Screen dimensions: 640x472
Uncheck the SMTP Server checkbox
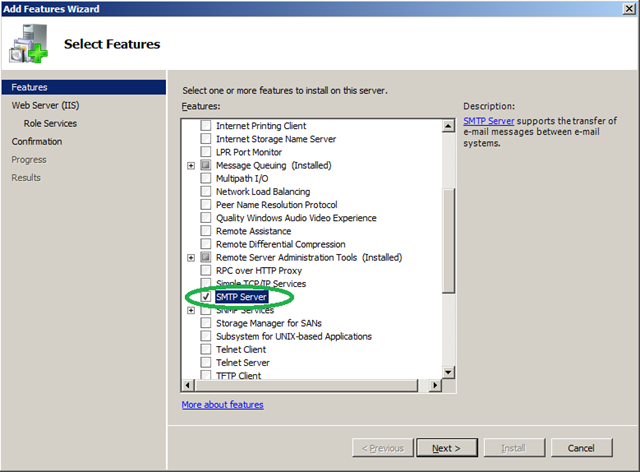click(206, 296)
